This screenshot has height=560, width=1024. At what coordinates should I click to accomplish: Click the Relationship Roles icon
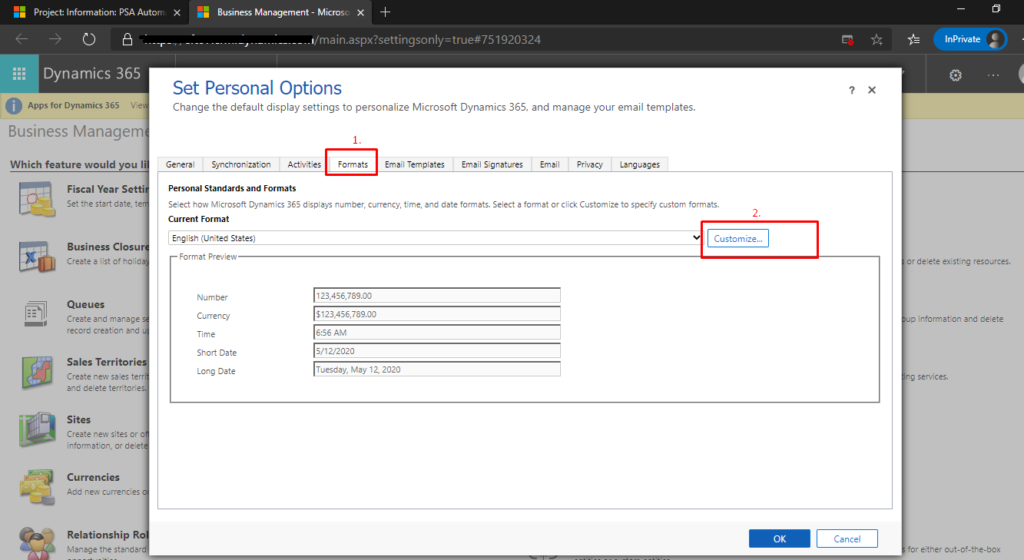coord(37,543)
